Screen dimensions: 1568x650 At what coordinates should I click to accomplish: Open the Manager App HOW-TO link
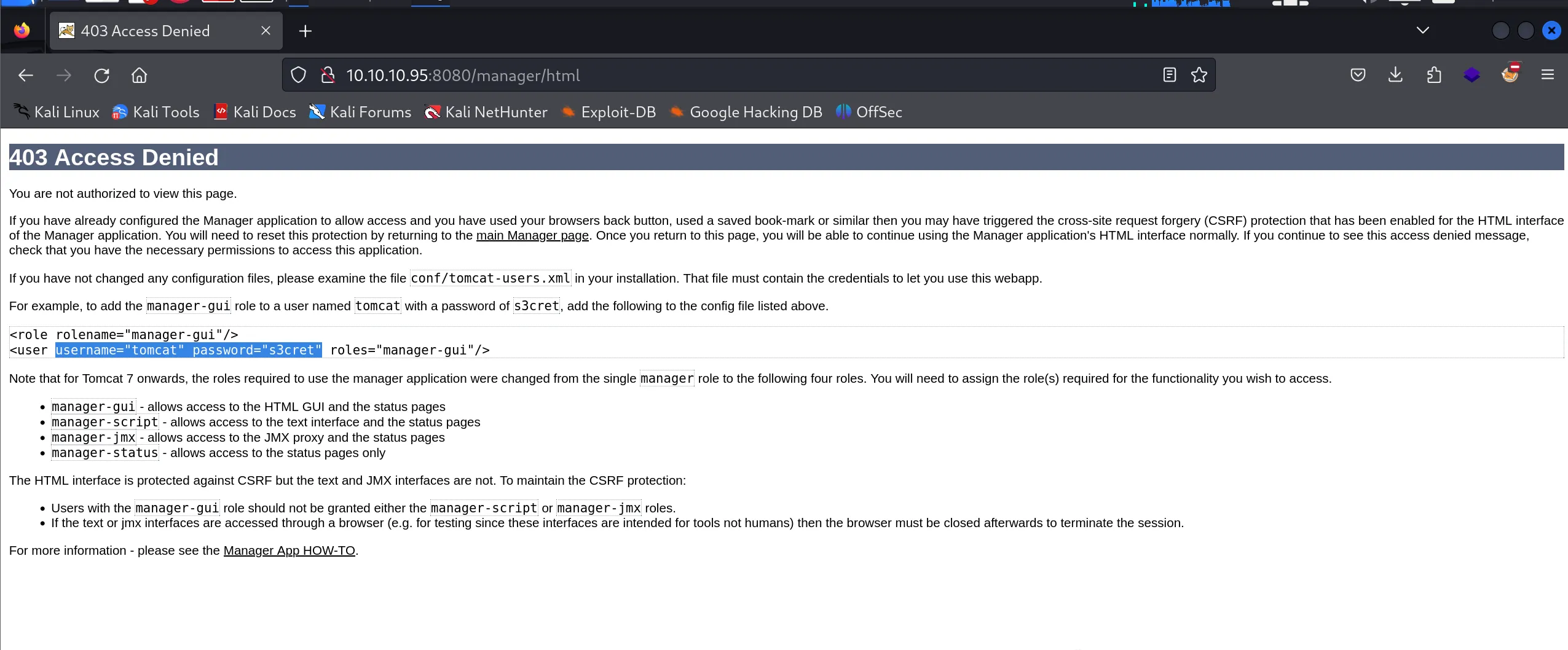click(x=289, y=550)
